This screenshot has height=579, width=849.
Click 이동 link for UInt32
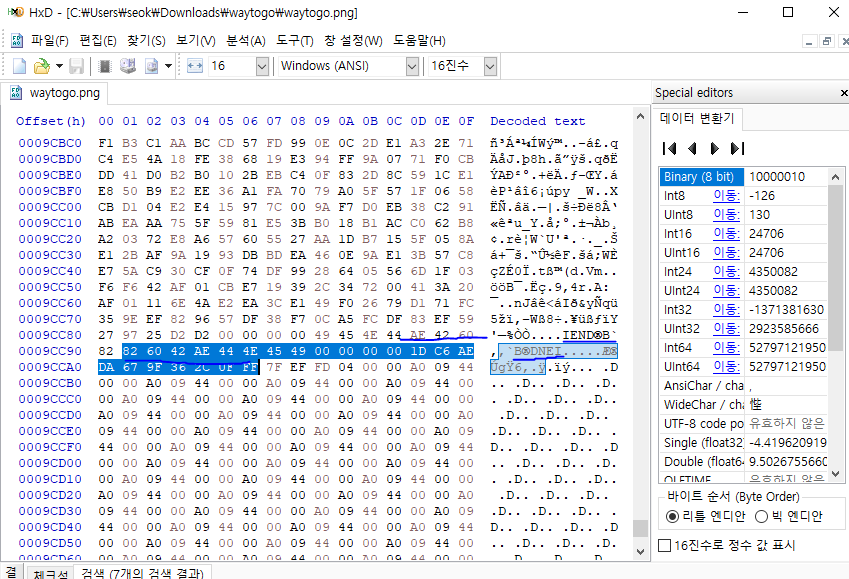(726, 328)
